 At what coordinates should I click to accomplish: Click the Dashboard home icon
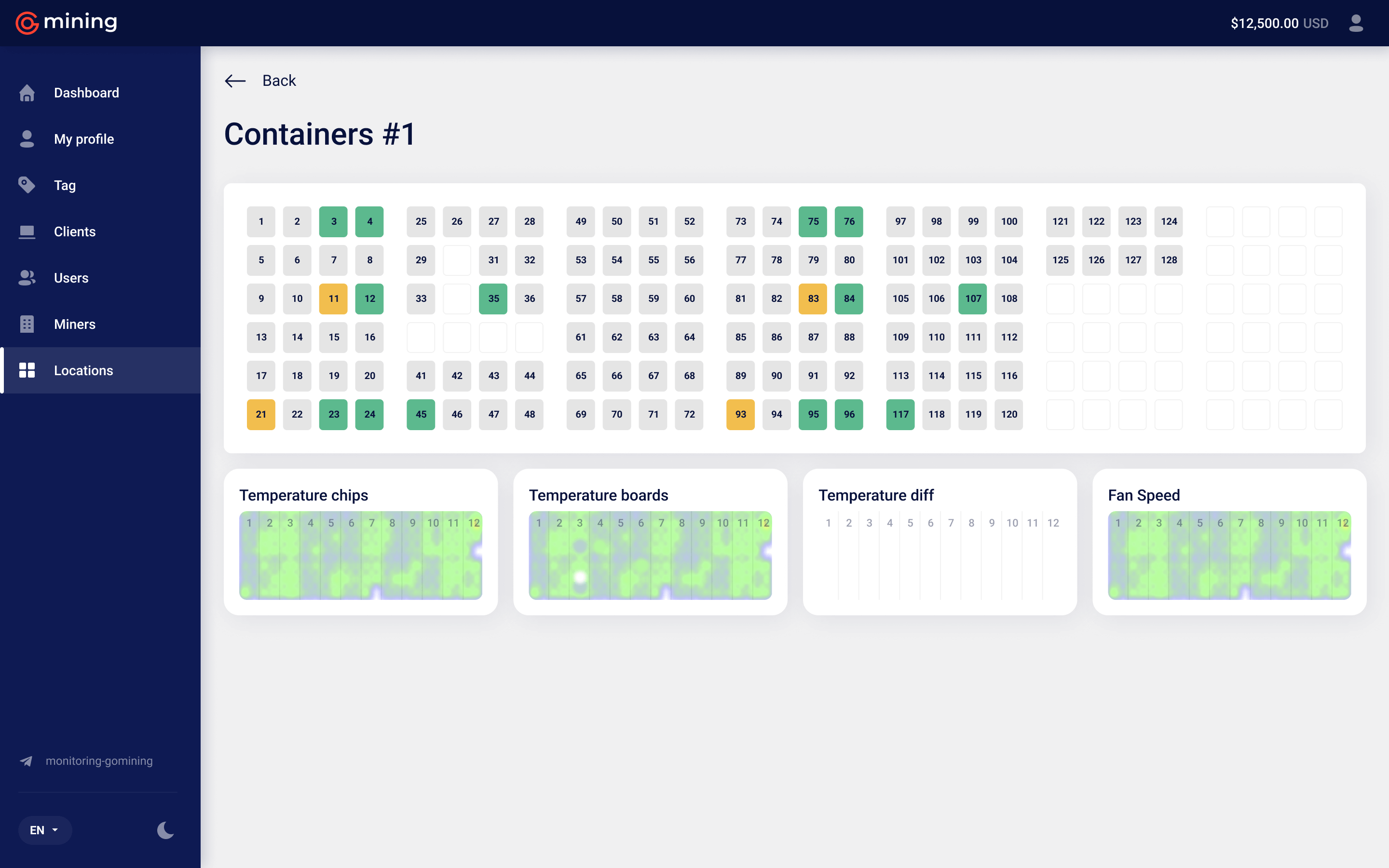point(27,93)
